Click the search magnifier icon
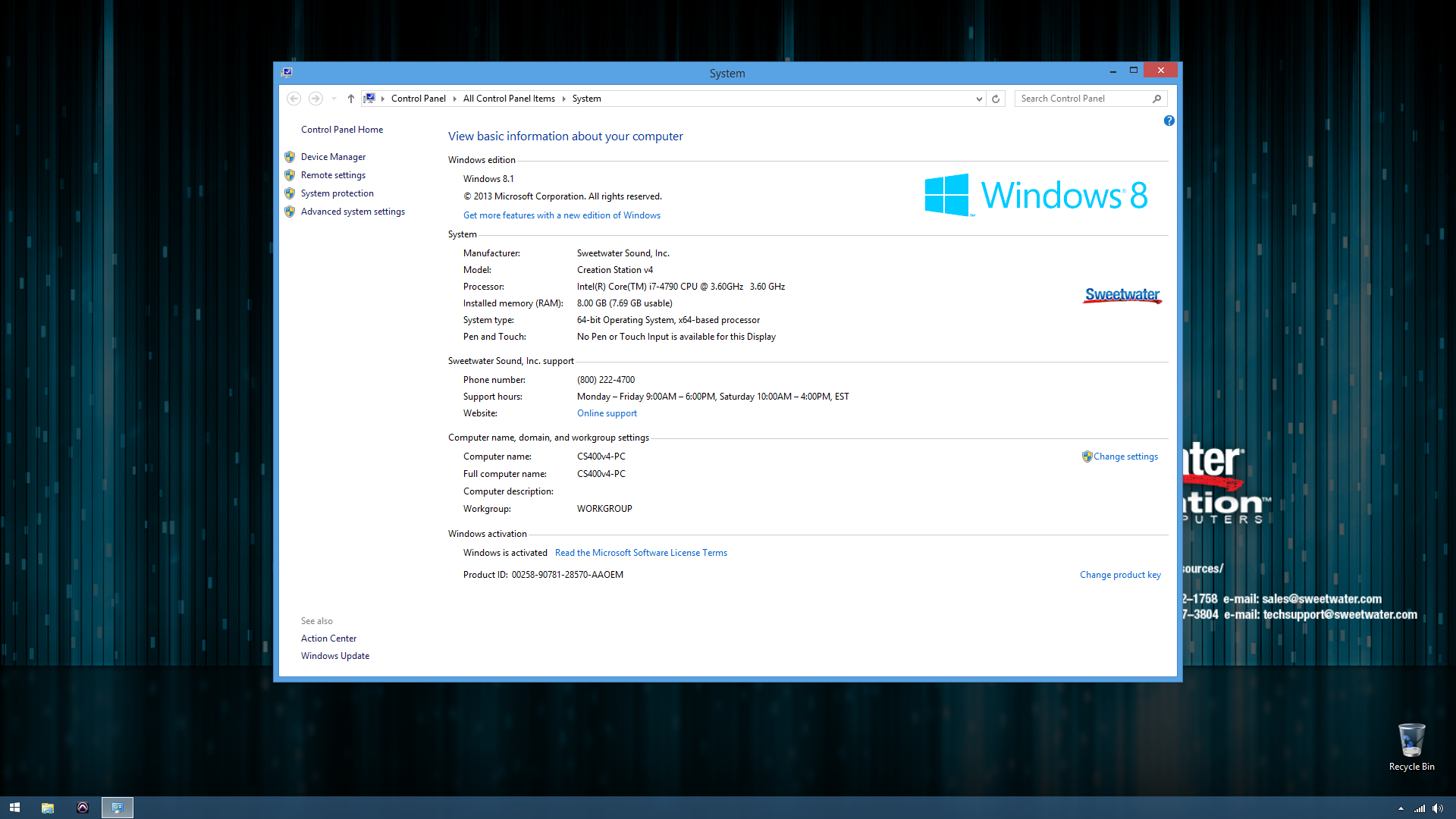The image size is (1456, 819). pos(1157,99)
